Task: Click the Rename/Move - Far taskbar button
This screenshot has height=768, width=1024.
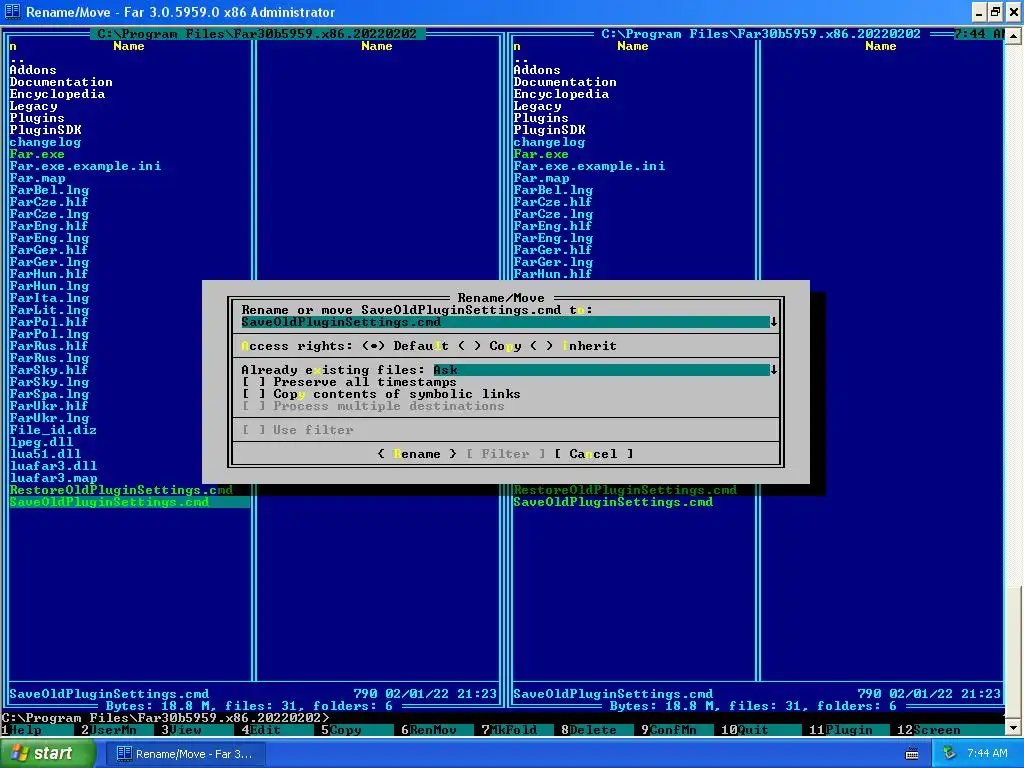Action: point(186,754)
